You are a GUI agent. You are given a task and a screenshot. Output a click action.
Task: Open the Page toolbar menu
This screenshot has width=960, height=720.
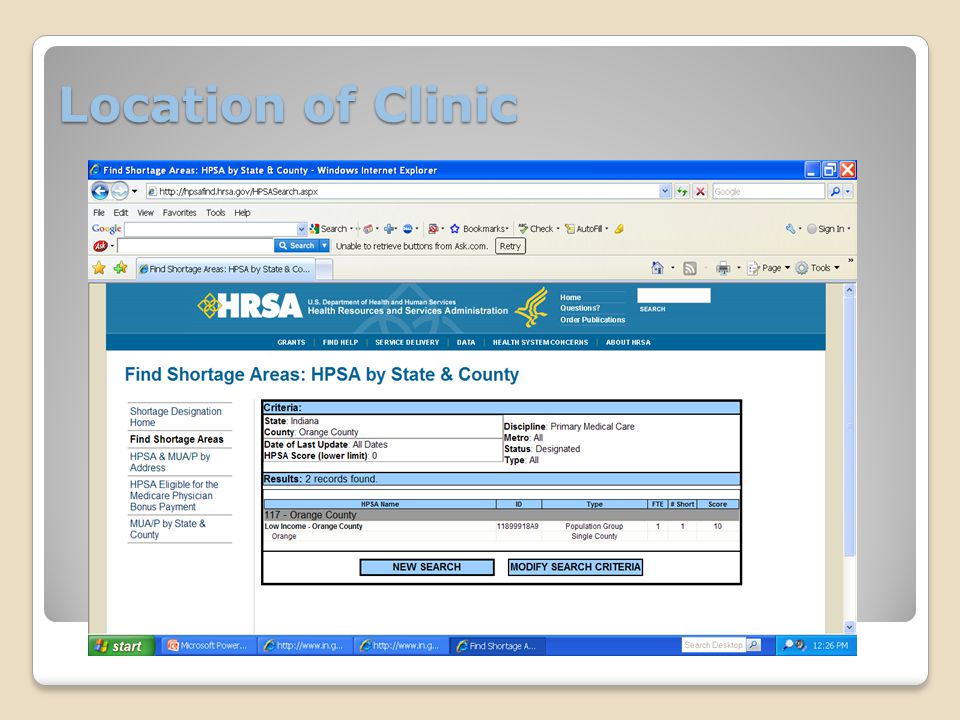768,268
